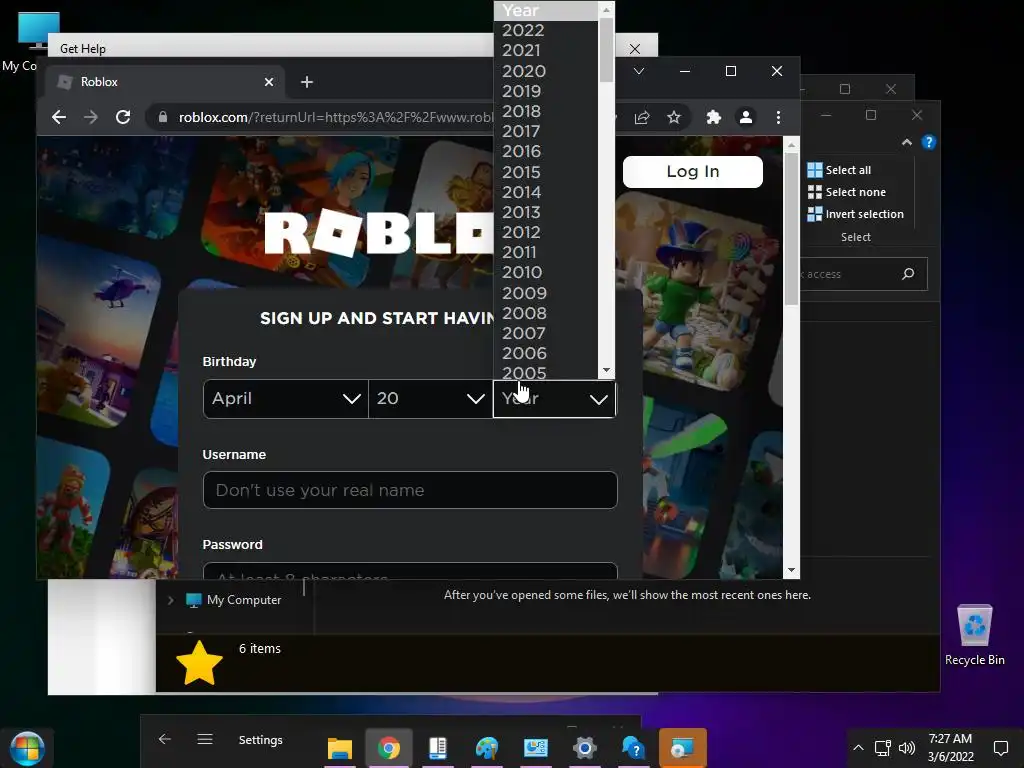Viewport: 1024px width, 768px height.
Task: Click the year list scroll down arrow
Action: click(x=606, y=370)
